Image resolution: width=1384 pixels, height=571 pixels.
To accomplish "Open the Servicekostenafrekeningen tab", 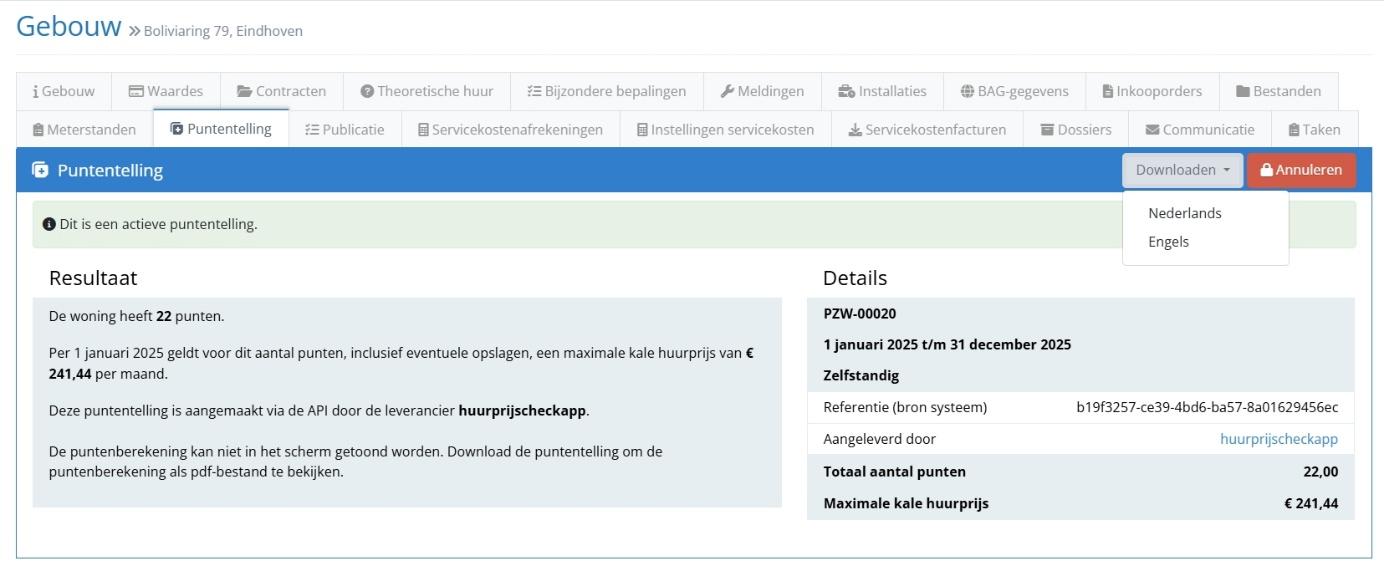I will (x=510, y=129).
